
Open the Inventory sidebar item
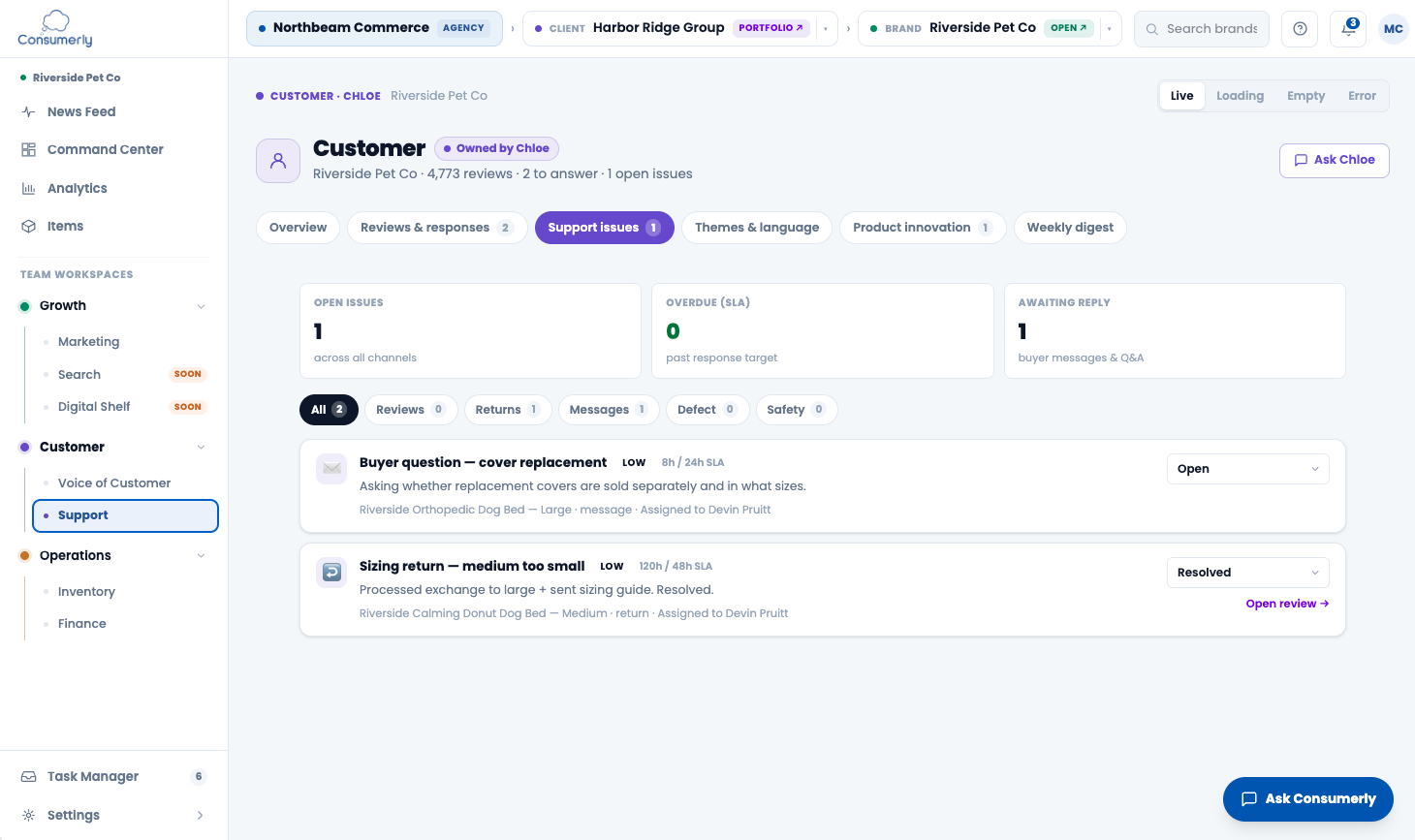[125, 592]
